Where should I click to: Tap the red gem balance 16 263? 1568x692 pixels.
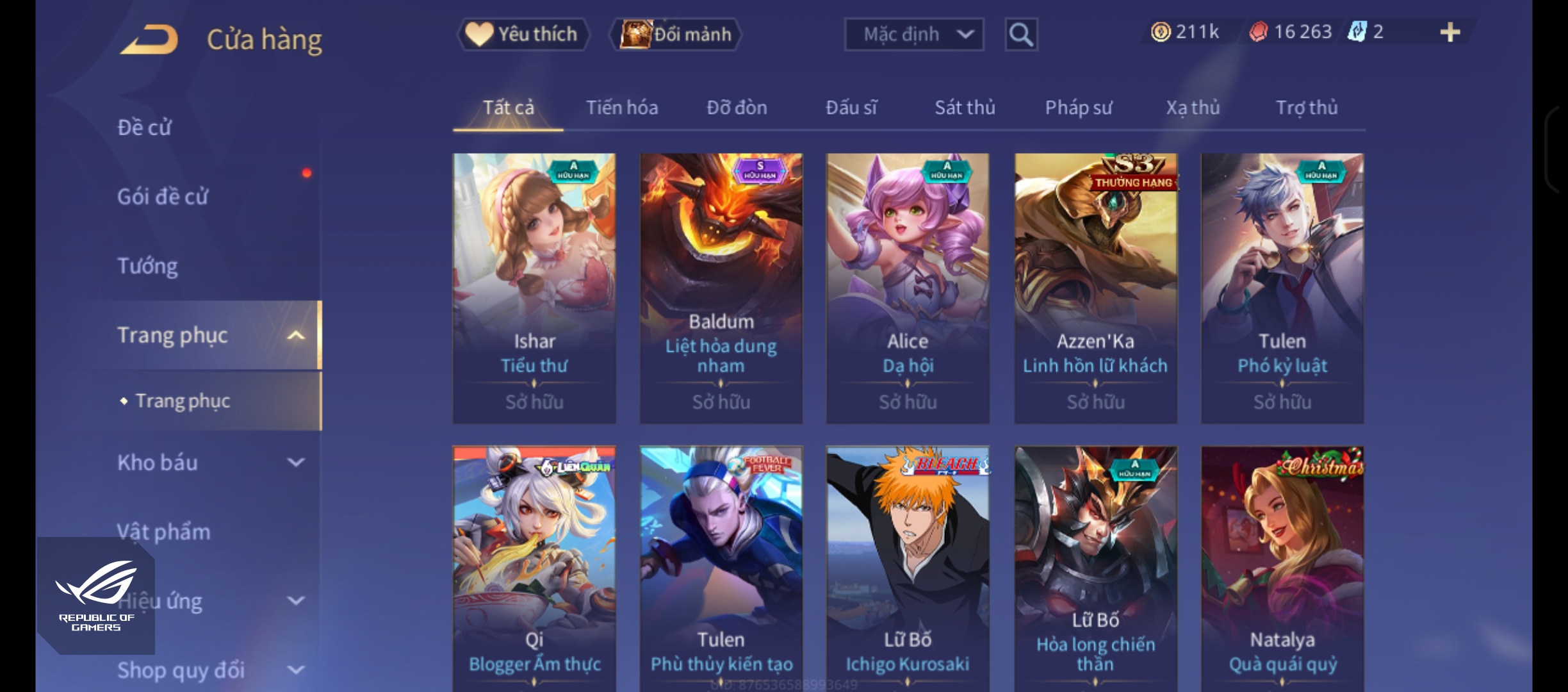point(1291,32)
